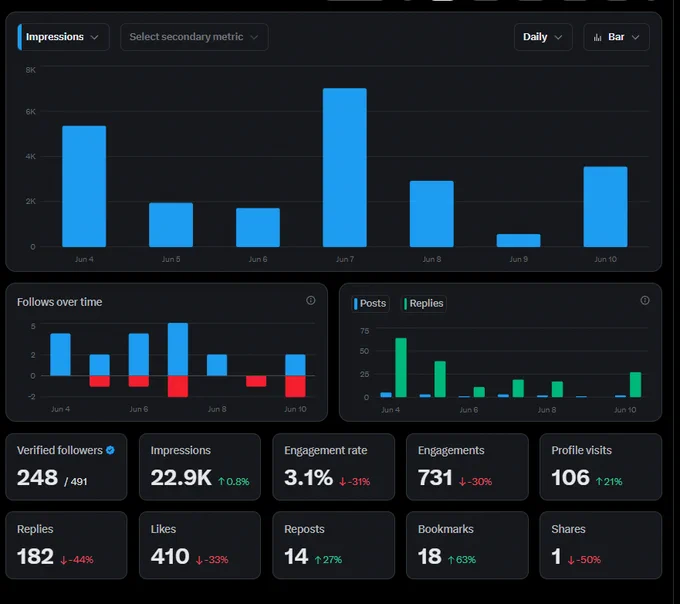This screenshot has width=680, height=604.
Task: Click the bar chart icon beside Bar
Action: (598, 37)
